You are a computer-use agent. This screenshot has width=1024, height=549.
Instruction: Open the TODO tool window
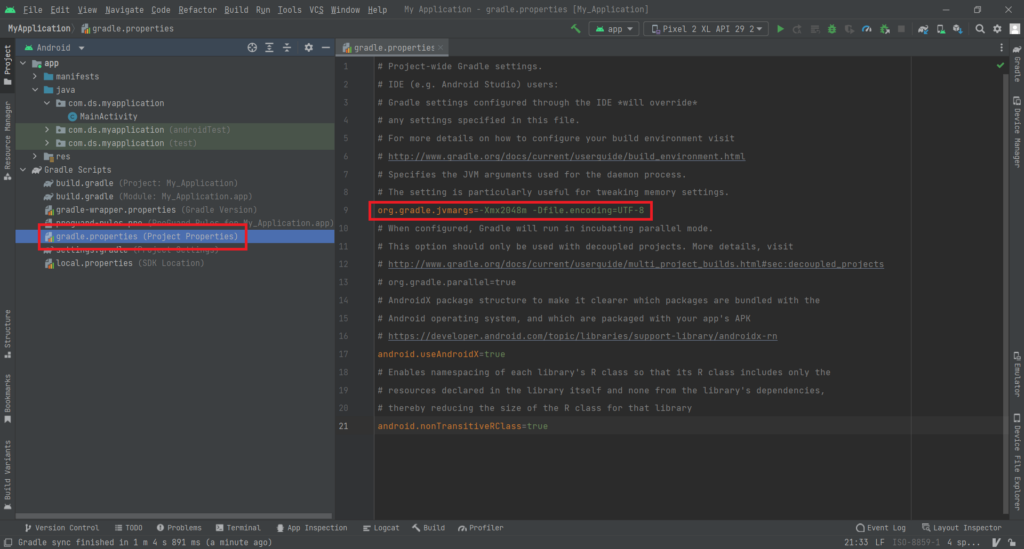129,527
